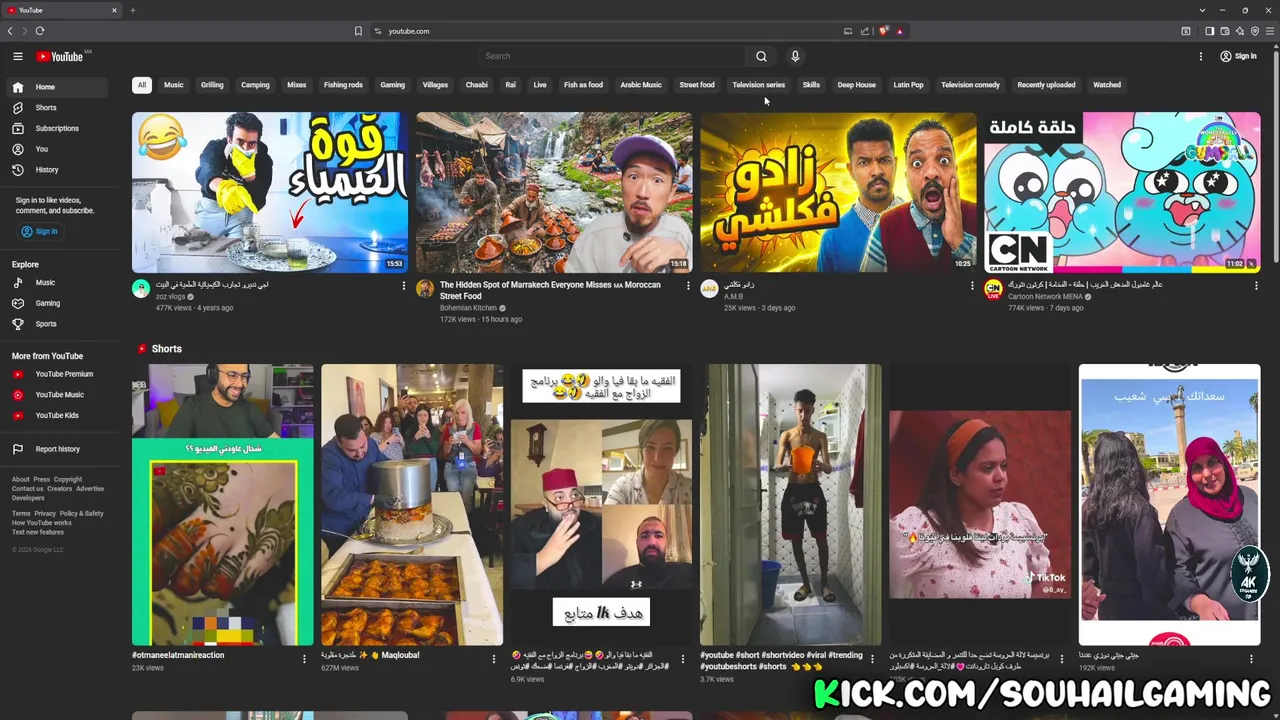Open the Cartoon Network Gumball video thumbnail
This screenshot has height=720, width=1280.
click(x=1122, y=192)
